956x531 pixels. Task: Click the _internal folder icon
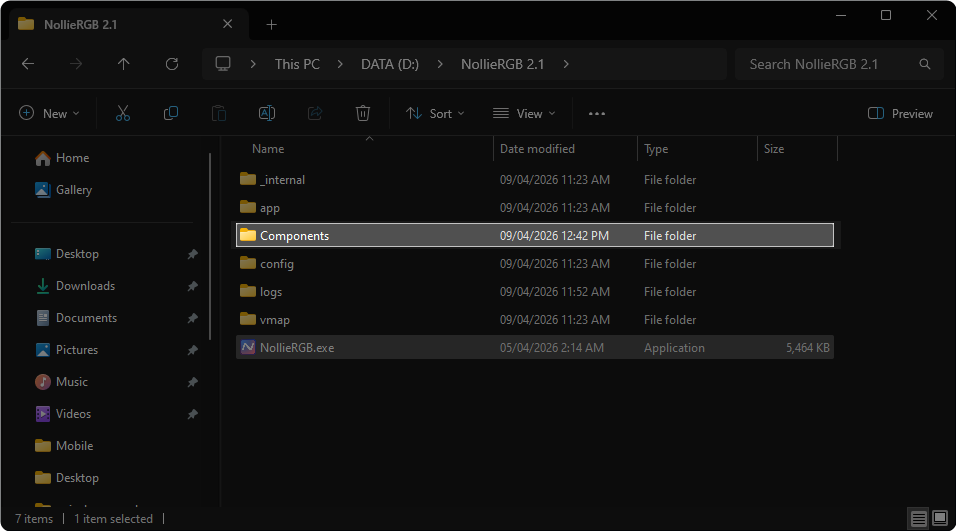tap(248, 179)
